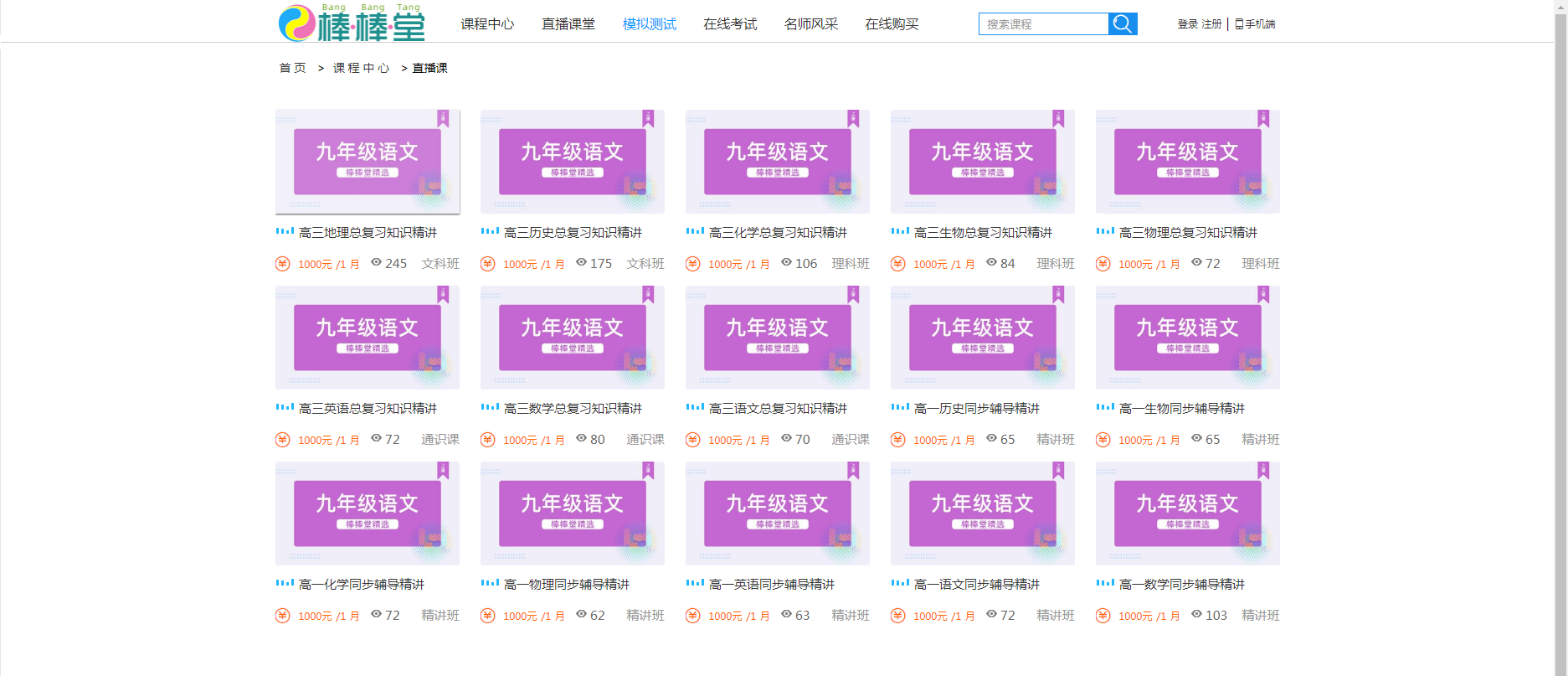Image resolution: width=1568 pixels, height=676 pixels.
Task: Open the 高三历史总复习知识精讲 course thumbnail
Action: pos(573,162)
